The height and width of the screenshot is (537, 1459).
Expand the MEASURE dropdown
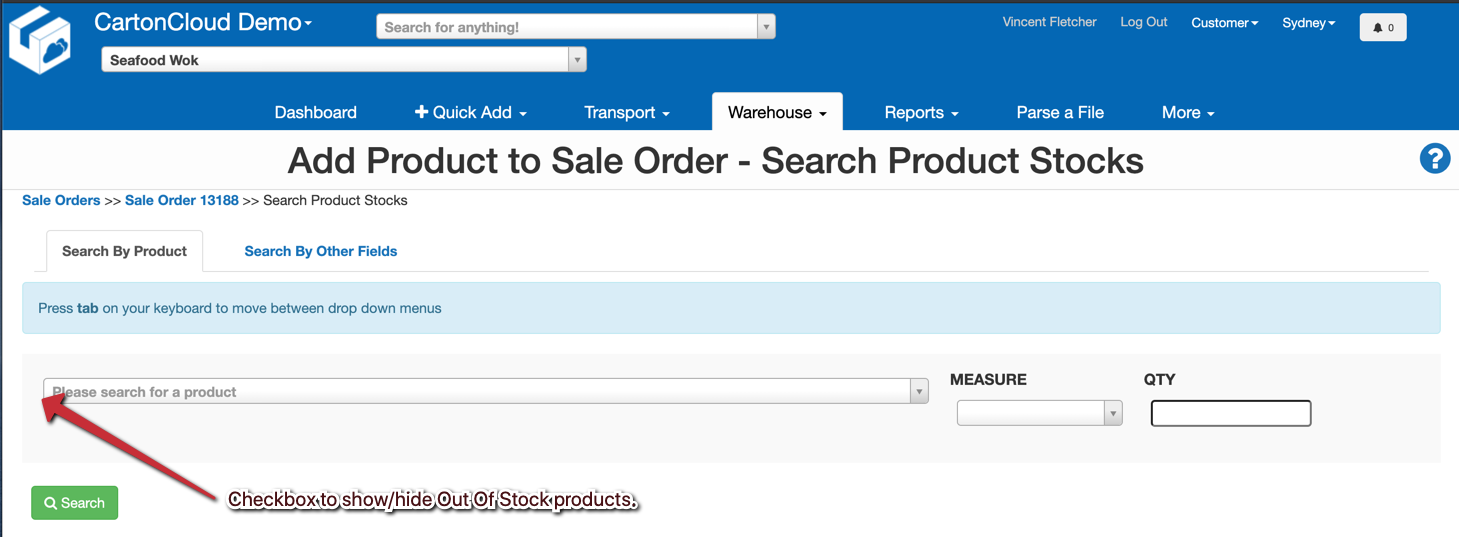click(x=1112, y=413)
